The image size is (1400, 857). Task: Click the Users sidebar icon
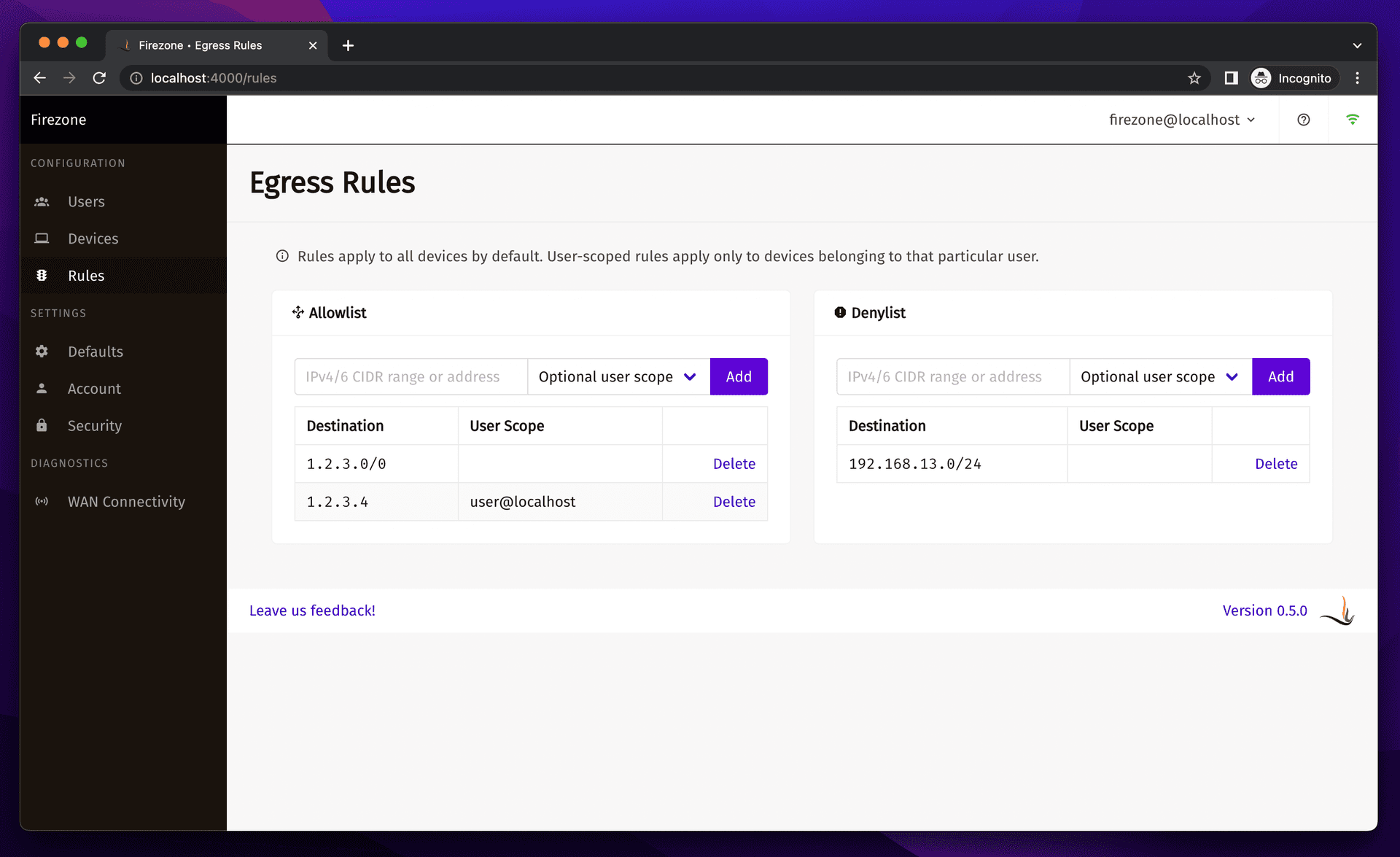[42, 201]
